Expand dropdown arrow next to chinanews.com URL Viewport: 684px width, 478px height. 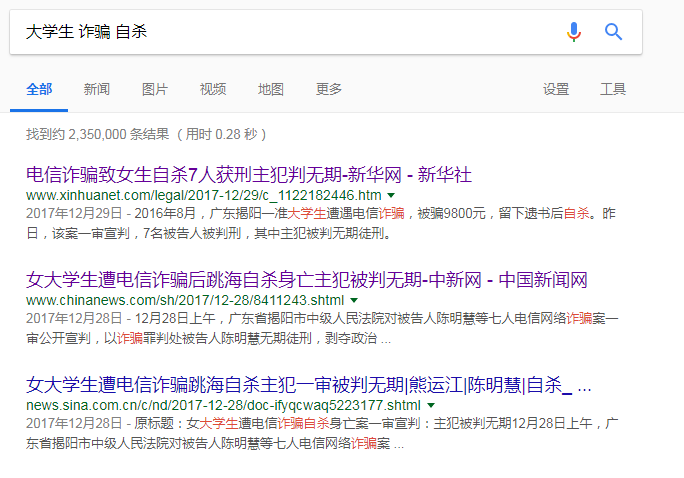coord(354,300)
